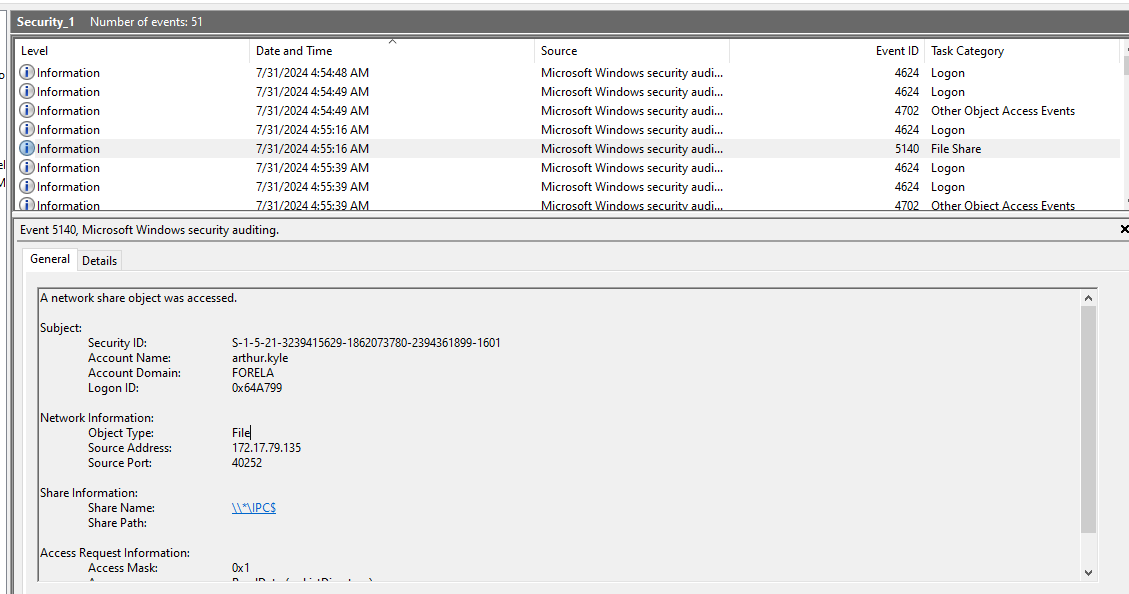Click the event detail vertical scrollbar thumb
This screenshot has width=1129, height=594.
(x=1088, y=420)
